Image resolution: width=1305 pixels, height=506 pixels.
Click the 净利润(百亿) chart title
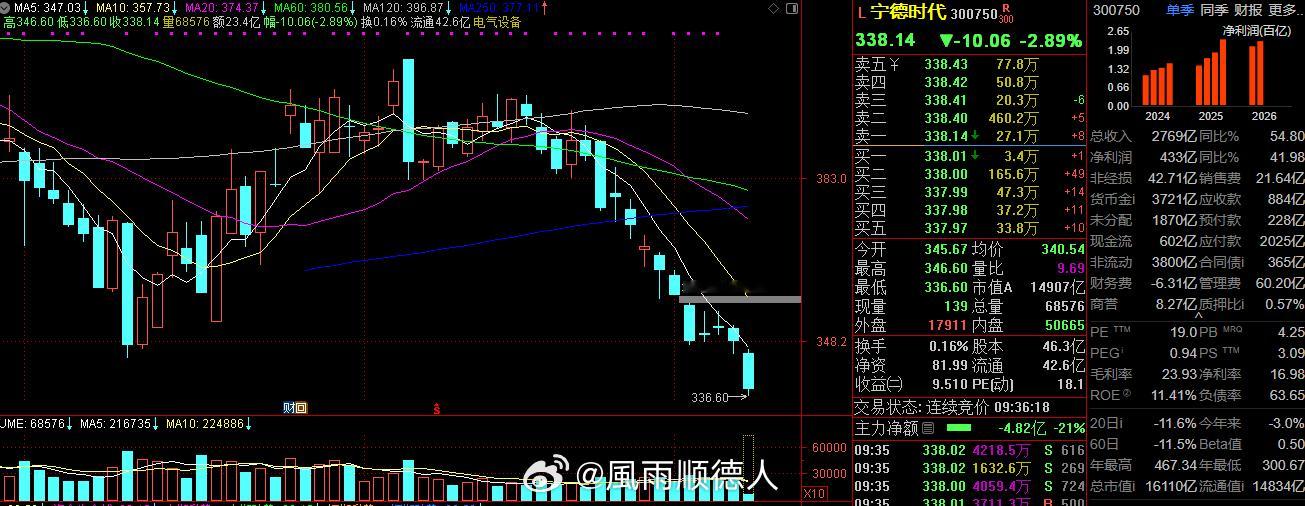pos(1258,31)
